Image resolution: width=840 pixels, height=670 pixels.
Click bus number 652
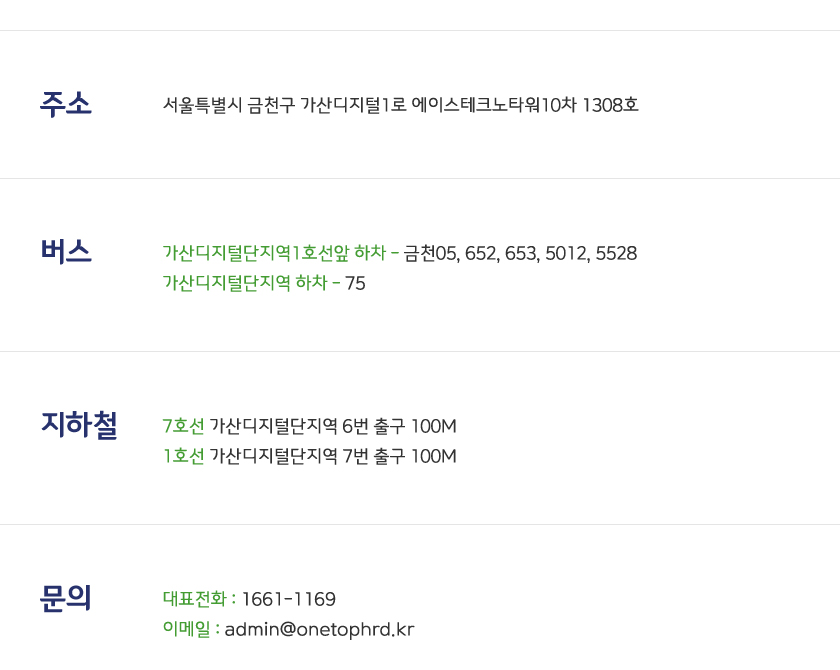coord(481,253)
